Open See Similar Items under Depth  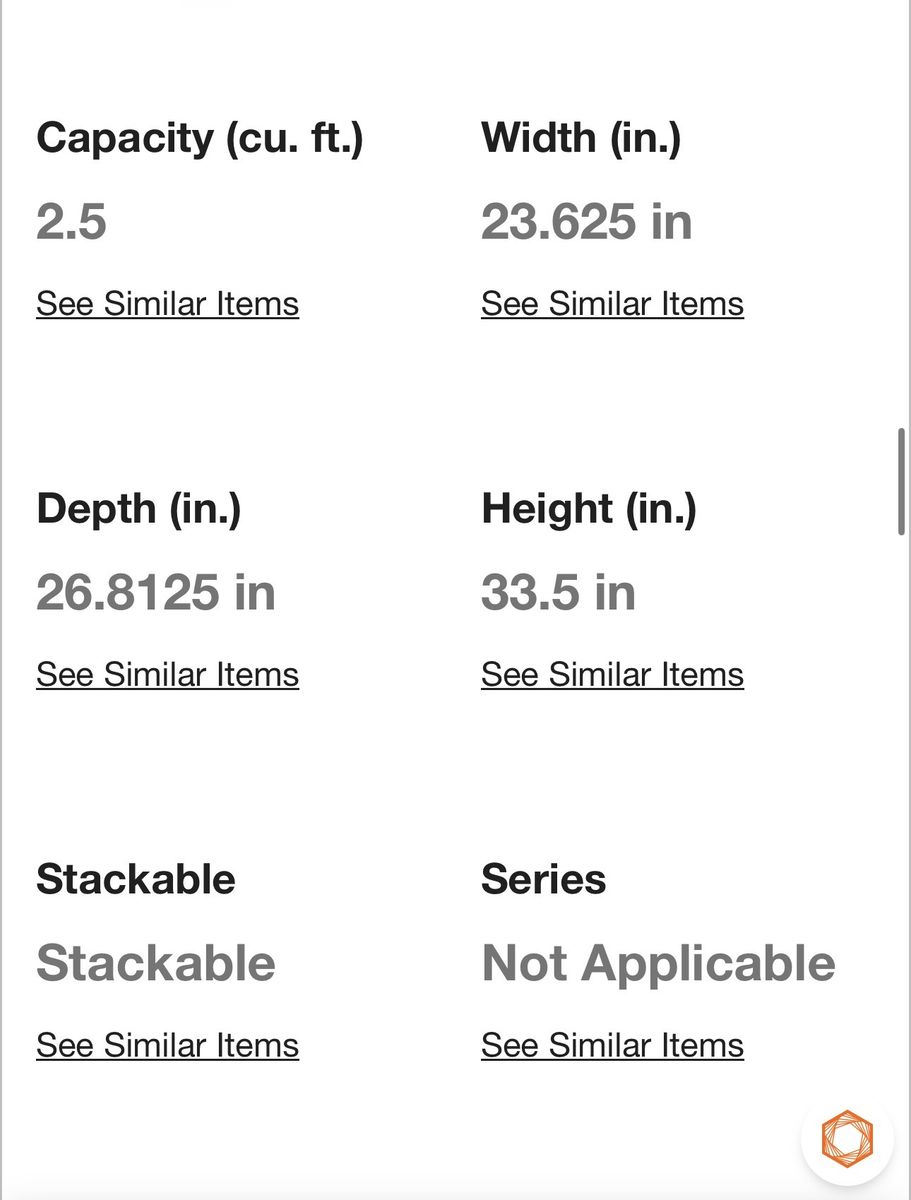167,675
